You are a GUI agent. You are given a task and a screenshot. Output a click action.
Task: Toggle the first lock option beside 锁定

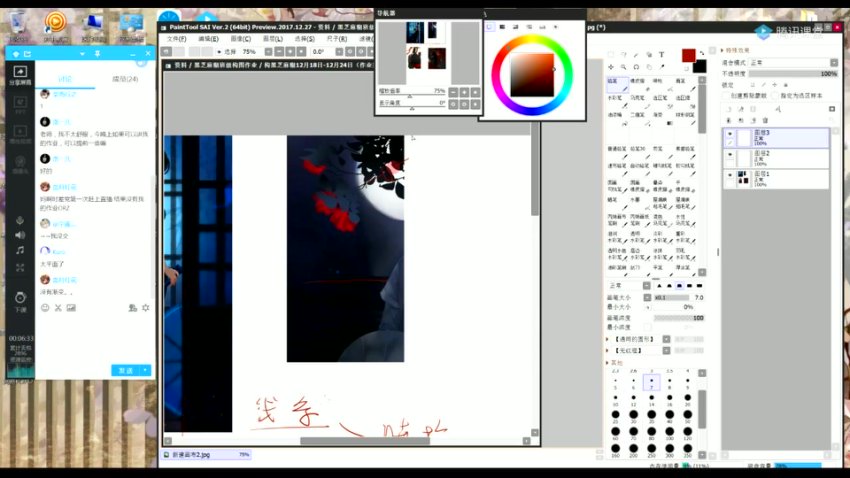click(752, 85)
